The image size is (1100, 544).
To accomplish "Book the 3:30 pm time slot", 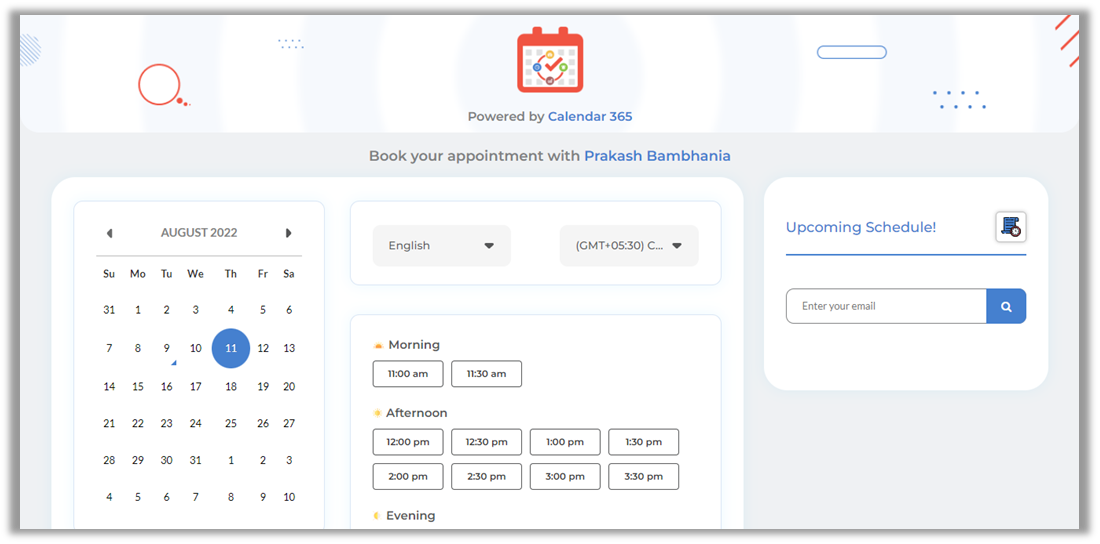I will tap(643, 477).
